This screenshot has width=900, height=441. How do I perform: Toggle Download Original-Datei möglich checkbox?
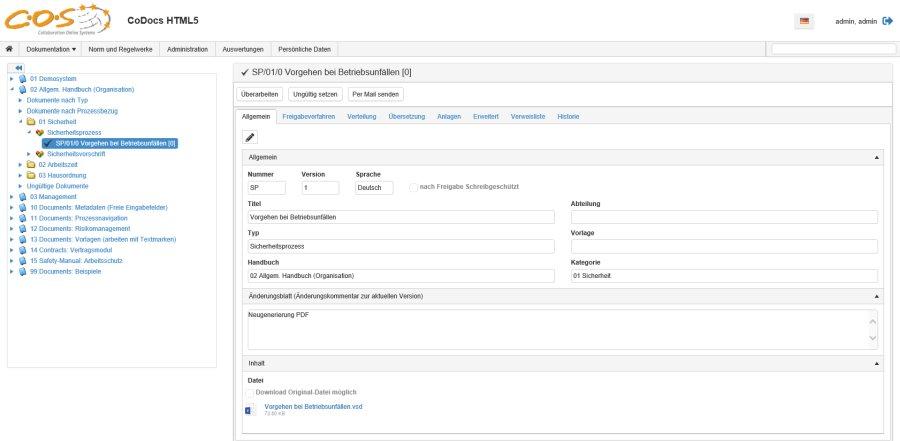point(251,392)
